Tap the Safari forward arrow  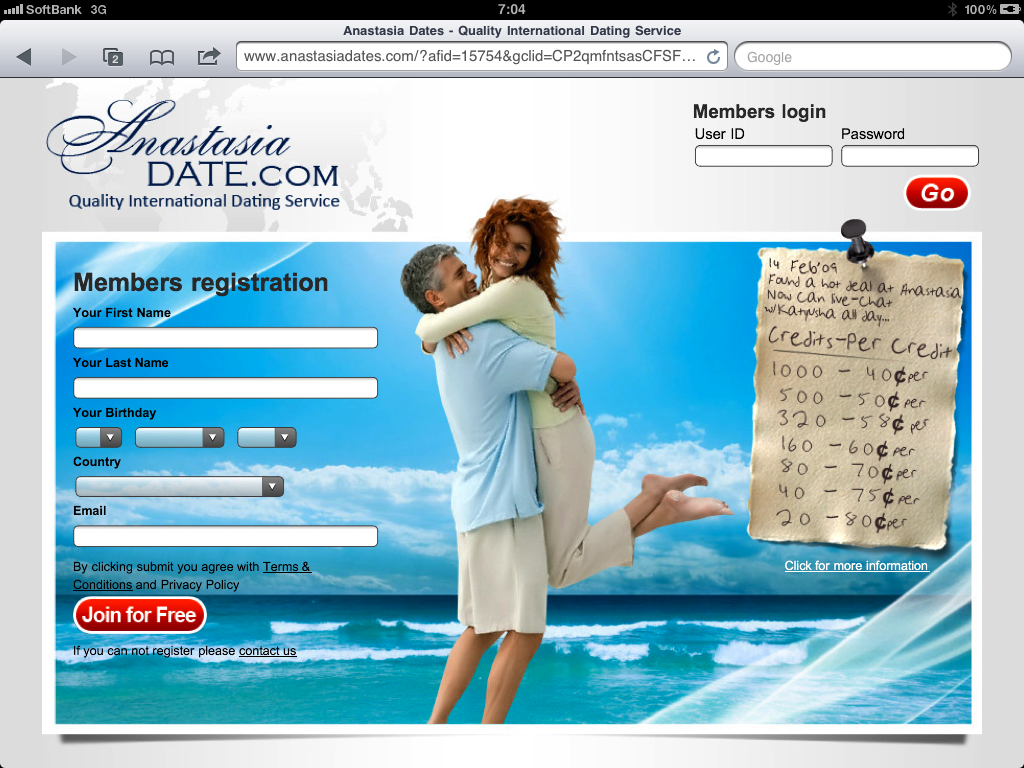point(69,57)
